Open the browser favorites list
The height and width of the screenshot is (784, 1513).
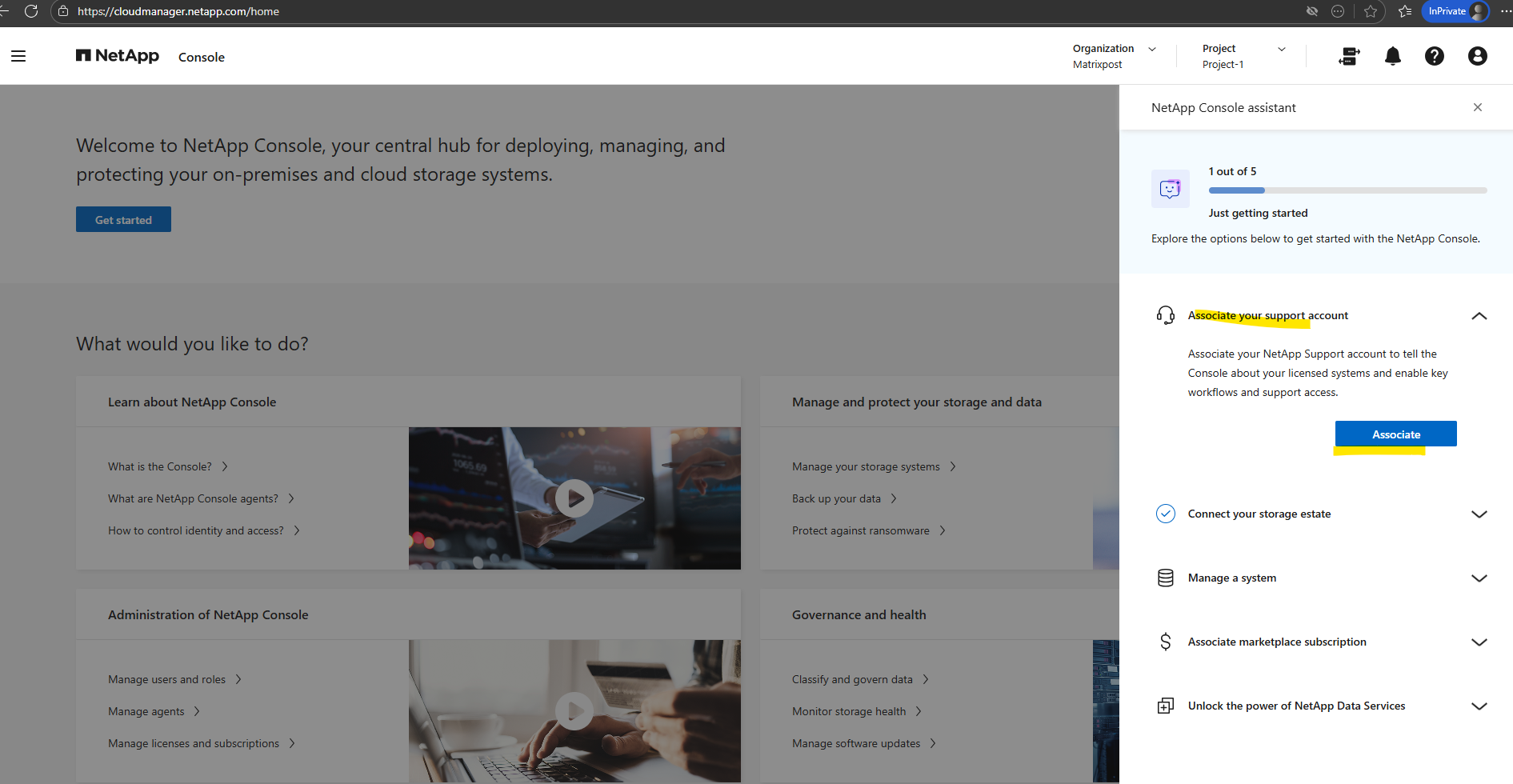tap(1405, 11)
